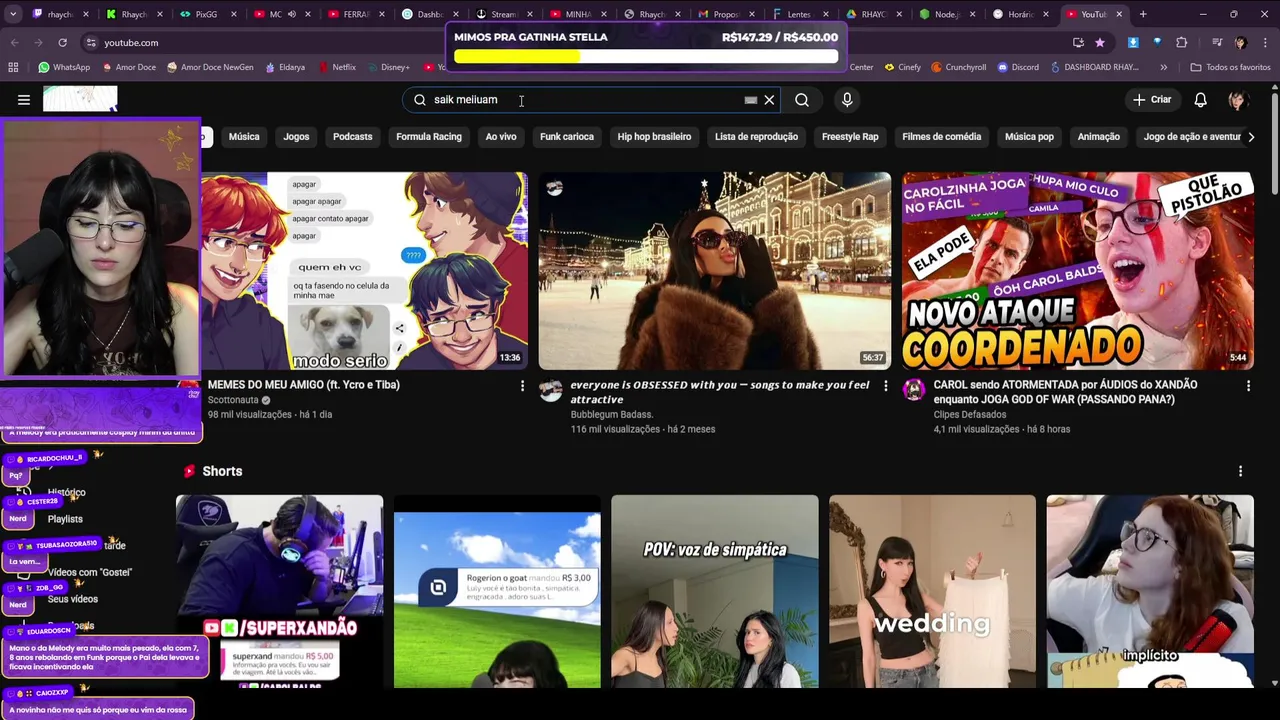The height and width of the screenshot is (720, 1280).
Task: Switch to the Node.js tab
Action: click(x=949, y=14)
